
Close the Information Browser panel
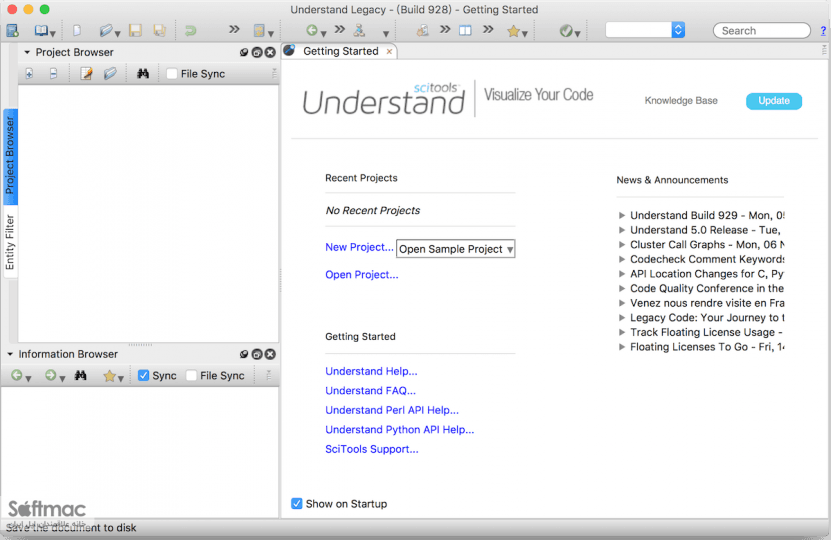270,355
